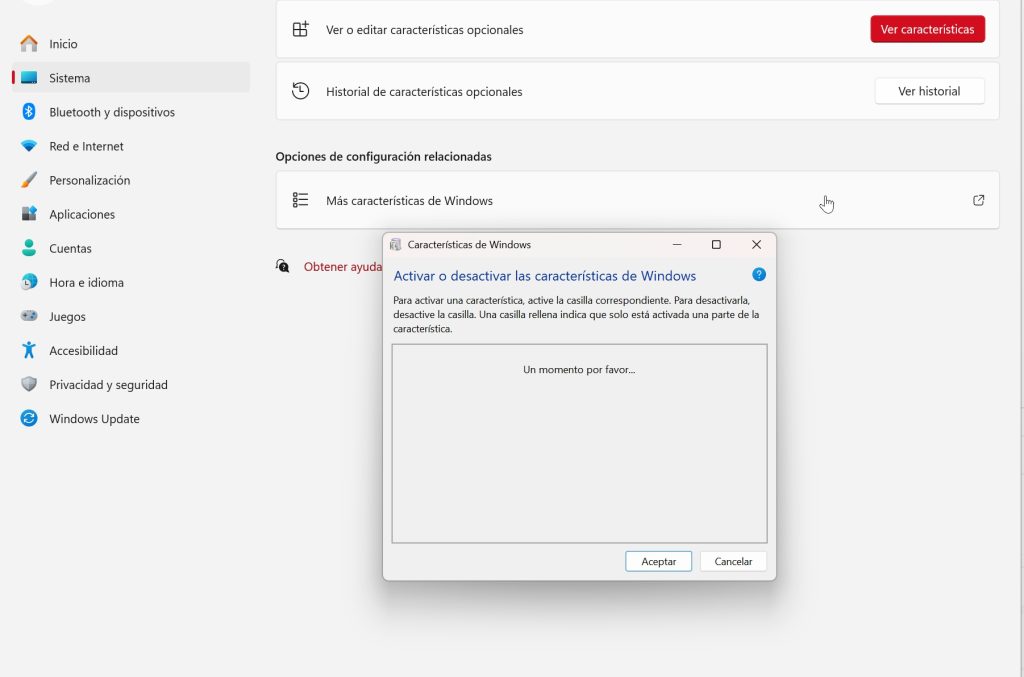Viewport: 1024px width, 677px height.
Task: Select Sistema in the sidebar
Action: [x=131, y=78]
